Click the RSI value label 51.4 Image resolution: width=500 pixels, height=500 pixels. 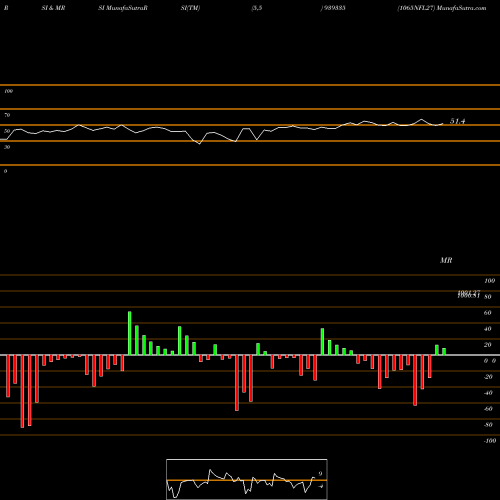[x=457, y=121]
